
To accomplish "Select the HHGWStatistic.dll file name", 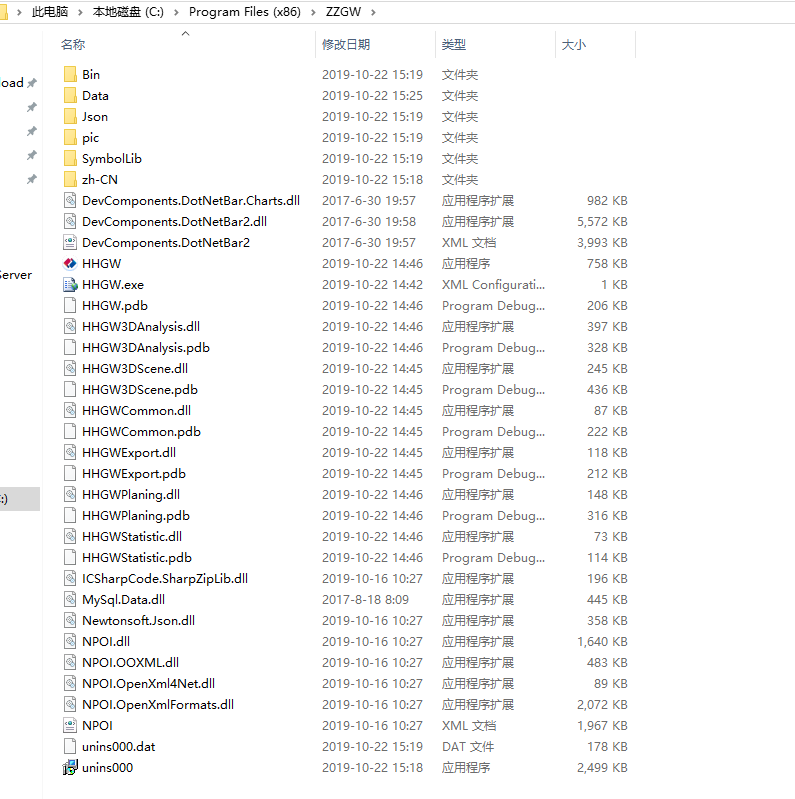I will click(132, 537).
